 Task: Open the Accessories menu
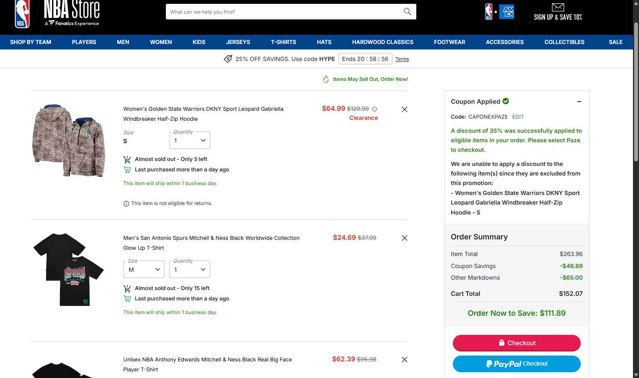(505, 42)
